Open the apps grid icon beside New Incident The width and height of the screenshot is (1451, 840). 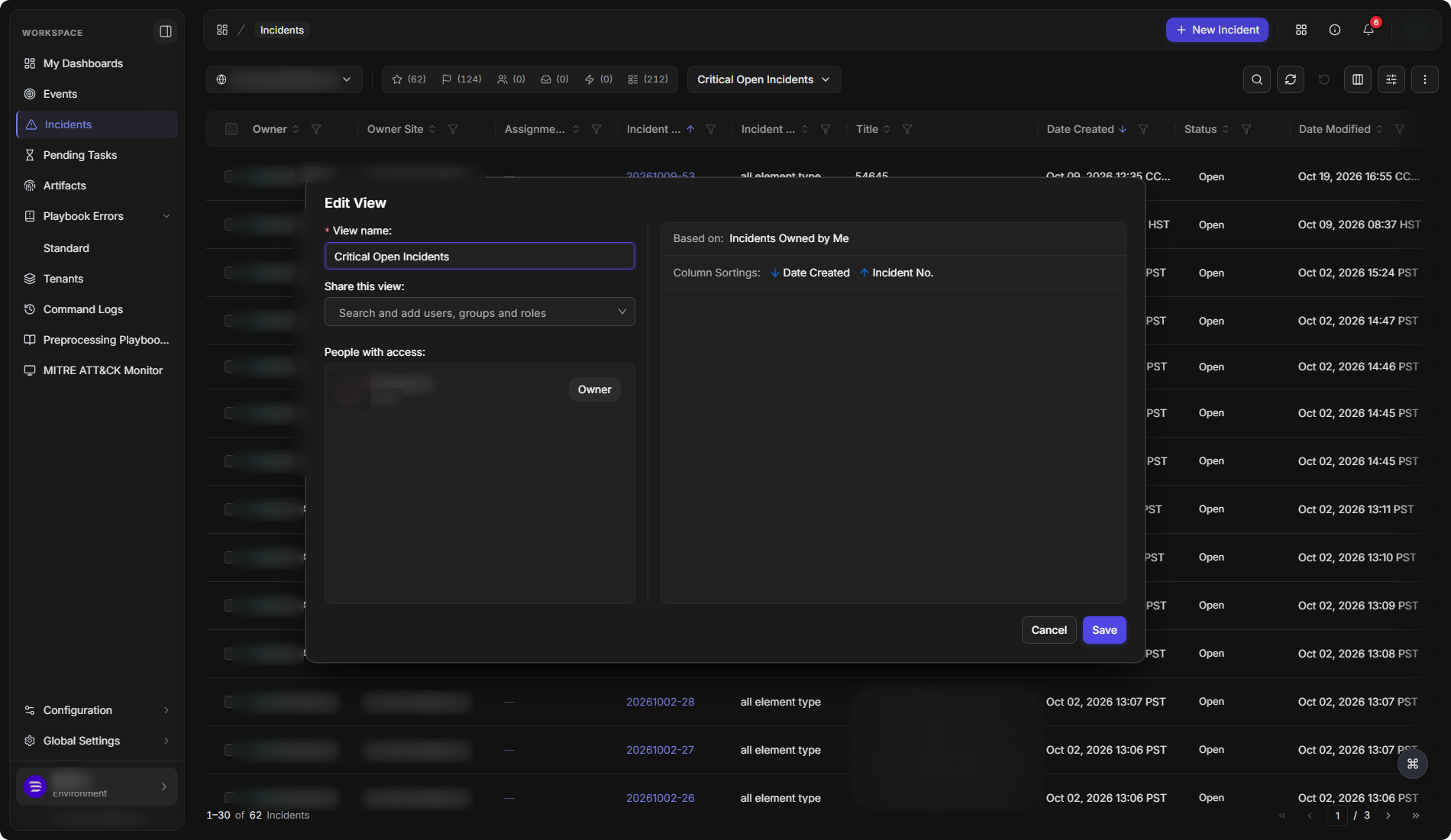point(1301,30)
